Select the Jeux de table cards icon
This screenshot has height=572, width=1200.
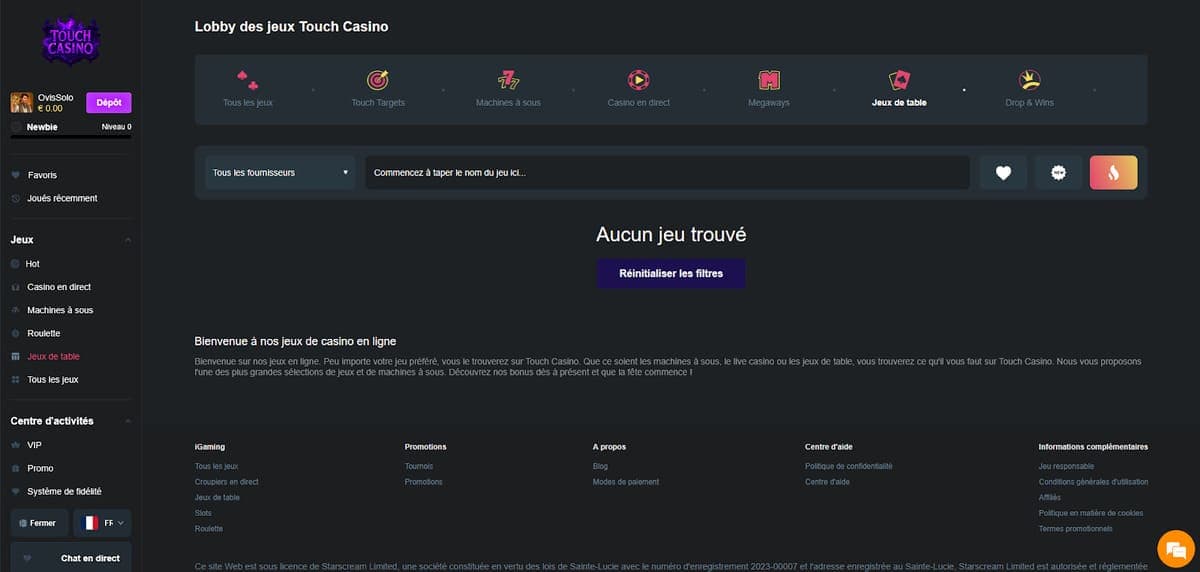coord(899,79)
